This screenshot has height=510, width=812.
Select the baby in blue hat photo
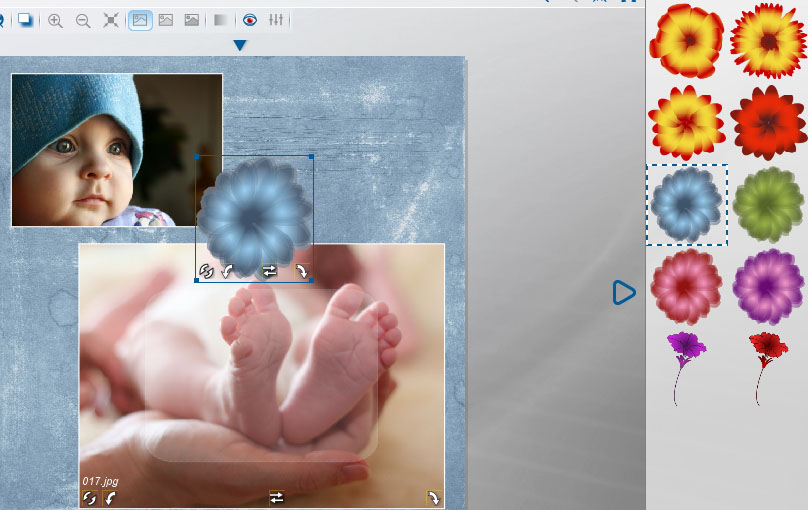116,150
